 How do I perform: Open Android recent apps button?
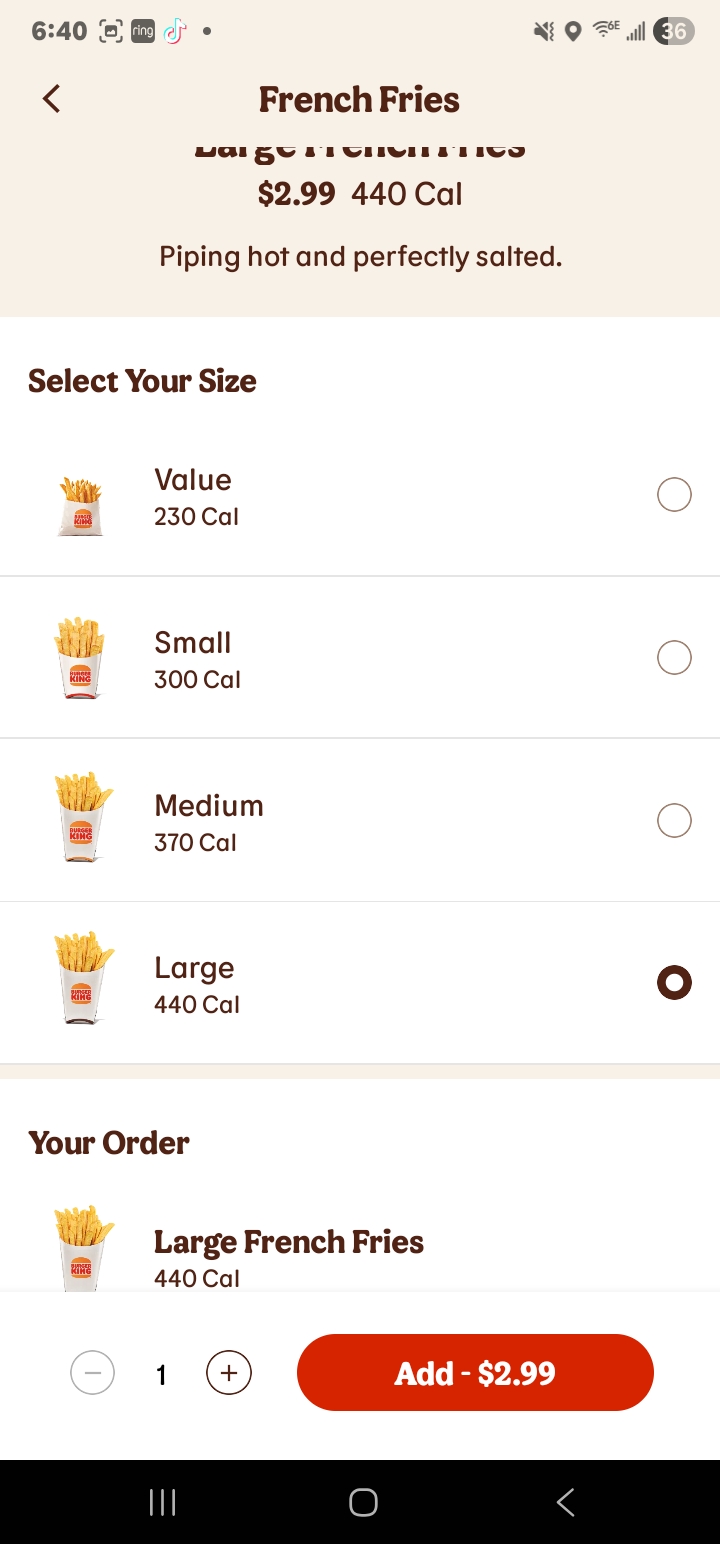(162, 1502)
